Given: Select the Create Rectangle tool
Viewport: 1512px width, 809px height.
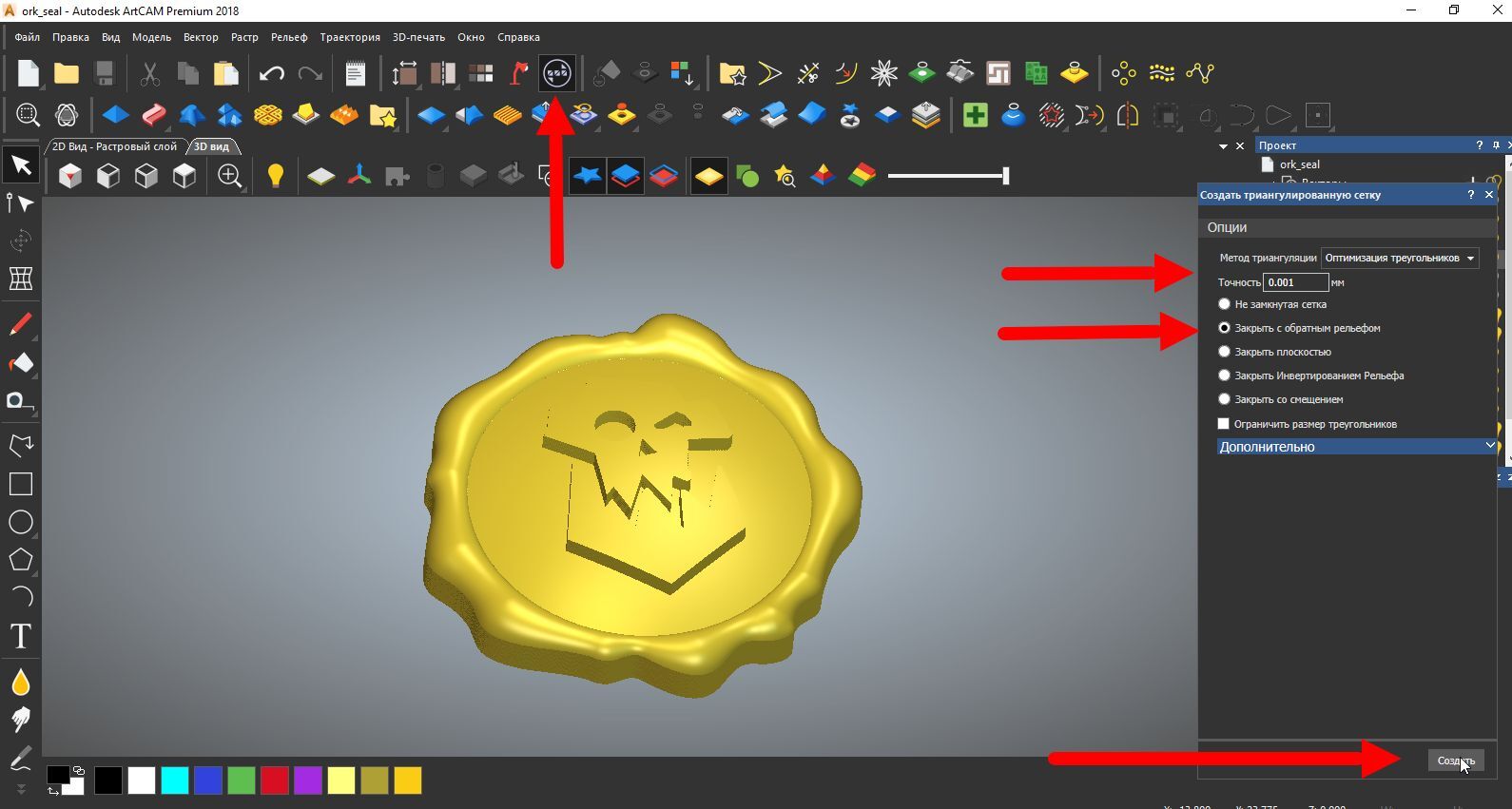Looking at the screenshot, I should tap(21, 484).
